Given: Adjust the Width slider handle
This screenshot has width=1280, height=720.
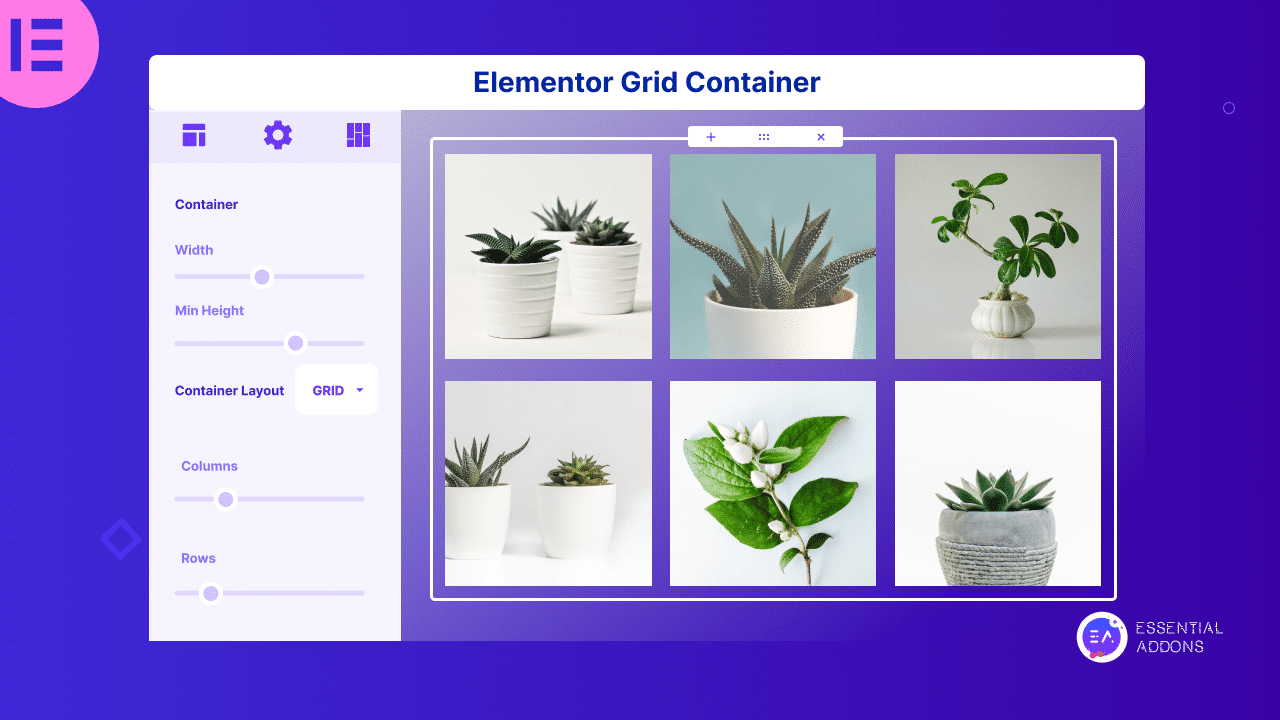Looking at the screenshot, I should coord(262,277).
